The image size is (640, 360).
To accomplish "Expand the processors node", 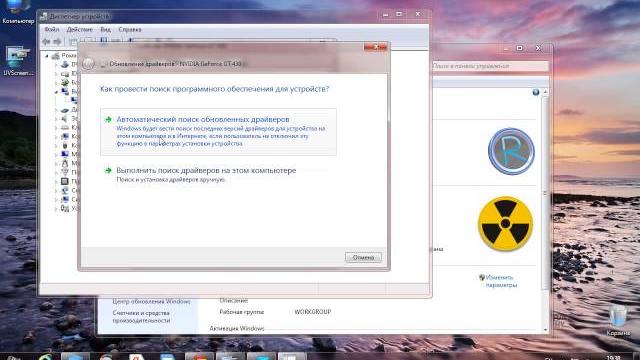I will [x=56, y=181].
